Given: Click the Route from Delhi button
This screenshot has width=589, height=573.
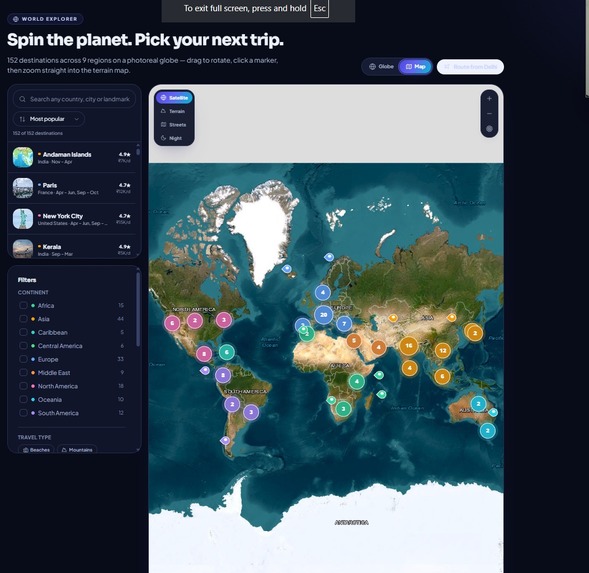Looking at the screenshot, I should click(470, 67).
